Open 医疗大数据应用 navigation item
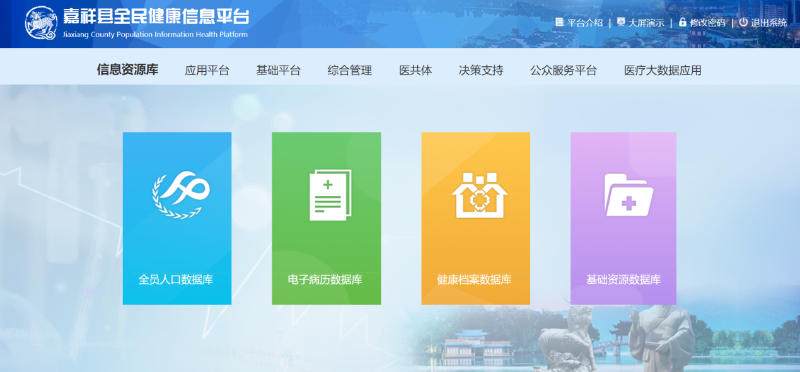 (x=663, y=70)
